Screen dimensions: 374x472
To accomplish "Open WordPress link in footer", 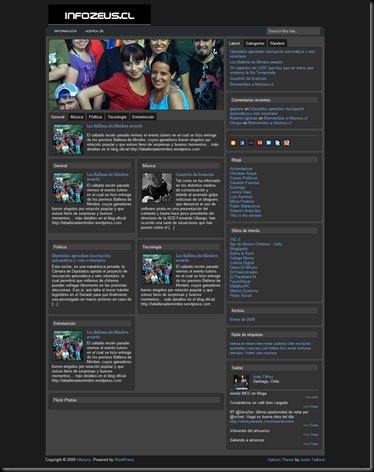I will tap(124, 460).
